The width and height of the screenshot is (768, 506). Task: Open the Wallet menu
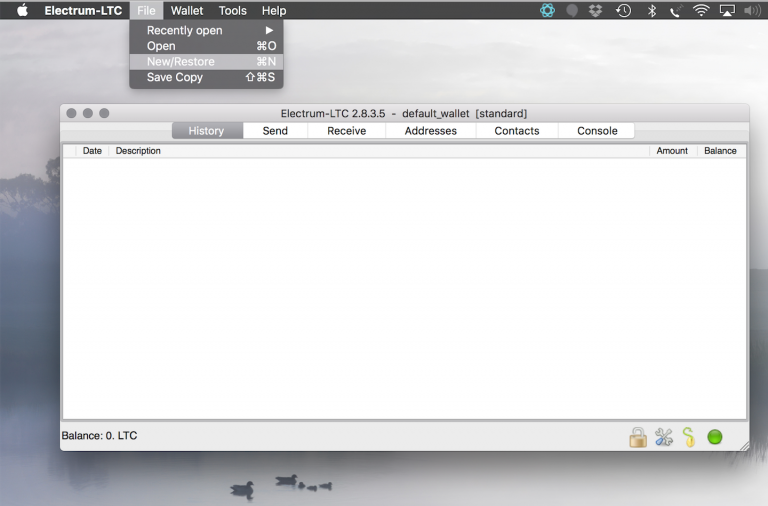(187, 10)
